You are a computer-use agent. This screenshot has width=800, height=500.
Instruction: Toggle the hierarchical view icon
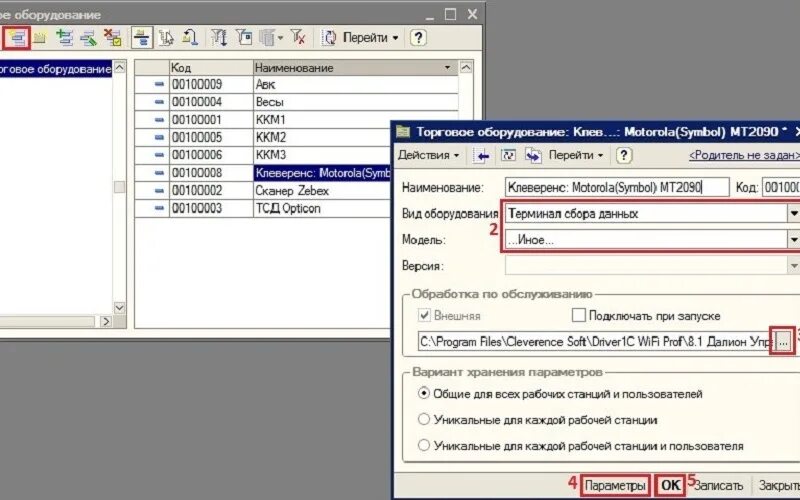[142, 38]
